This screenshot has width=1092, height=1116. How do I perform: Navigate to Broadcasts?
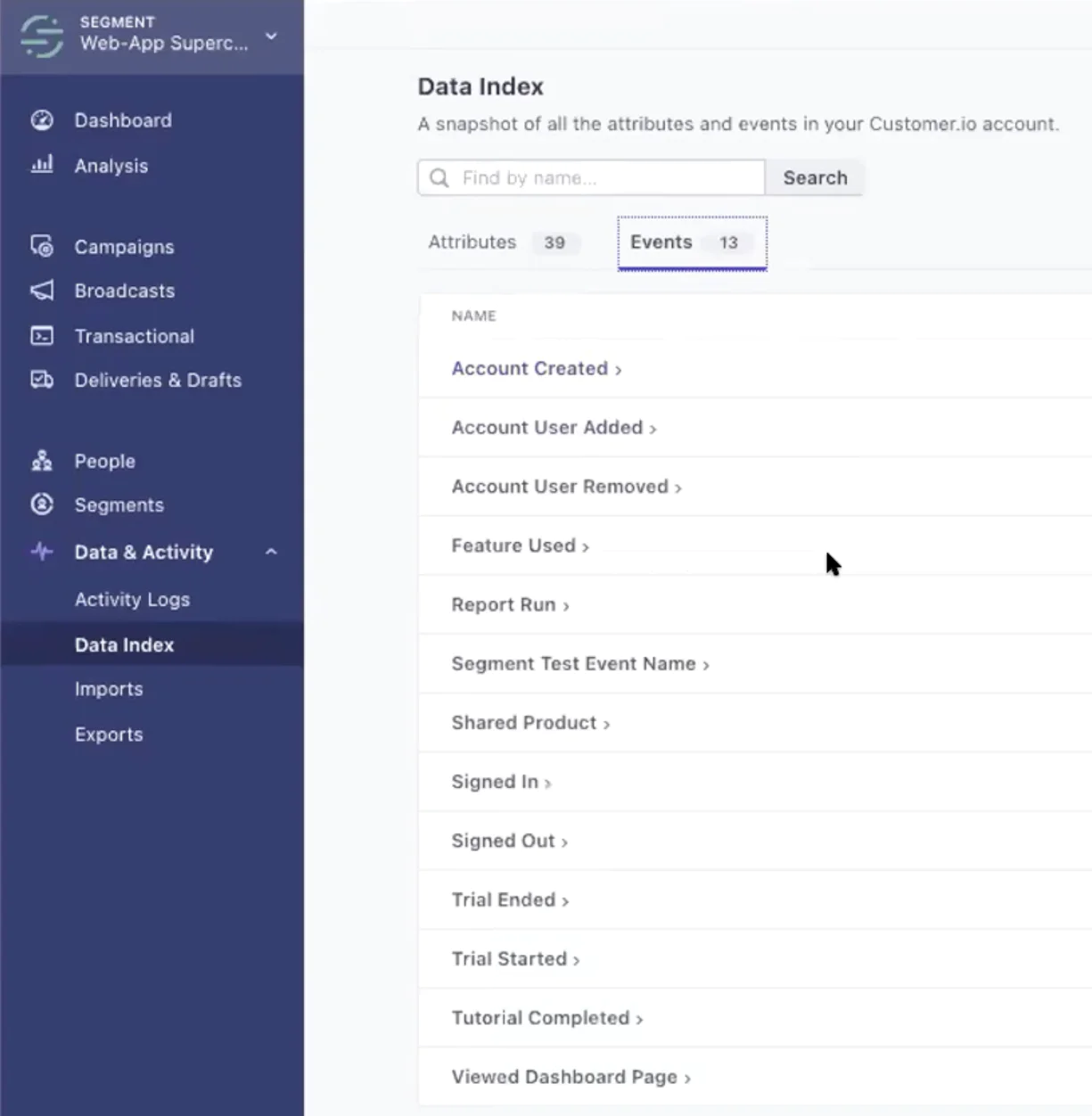pyautogui.click(x=125, y=291)
